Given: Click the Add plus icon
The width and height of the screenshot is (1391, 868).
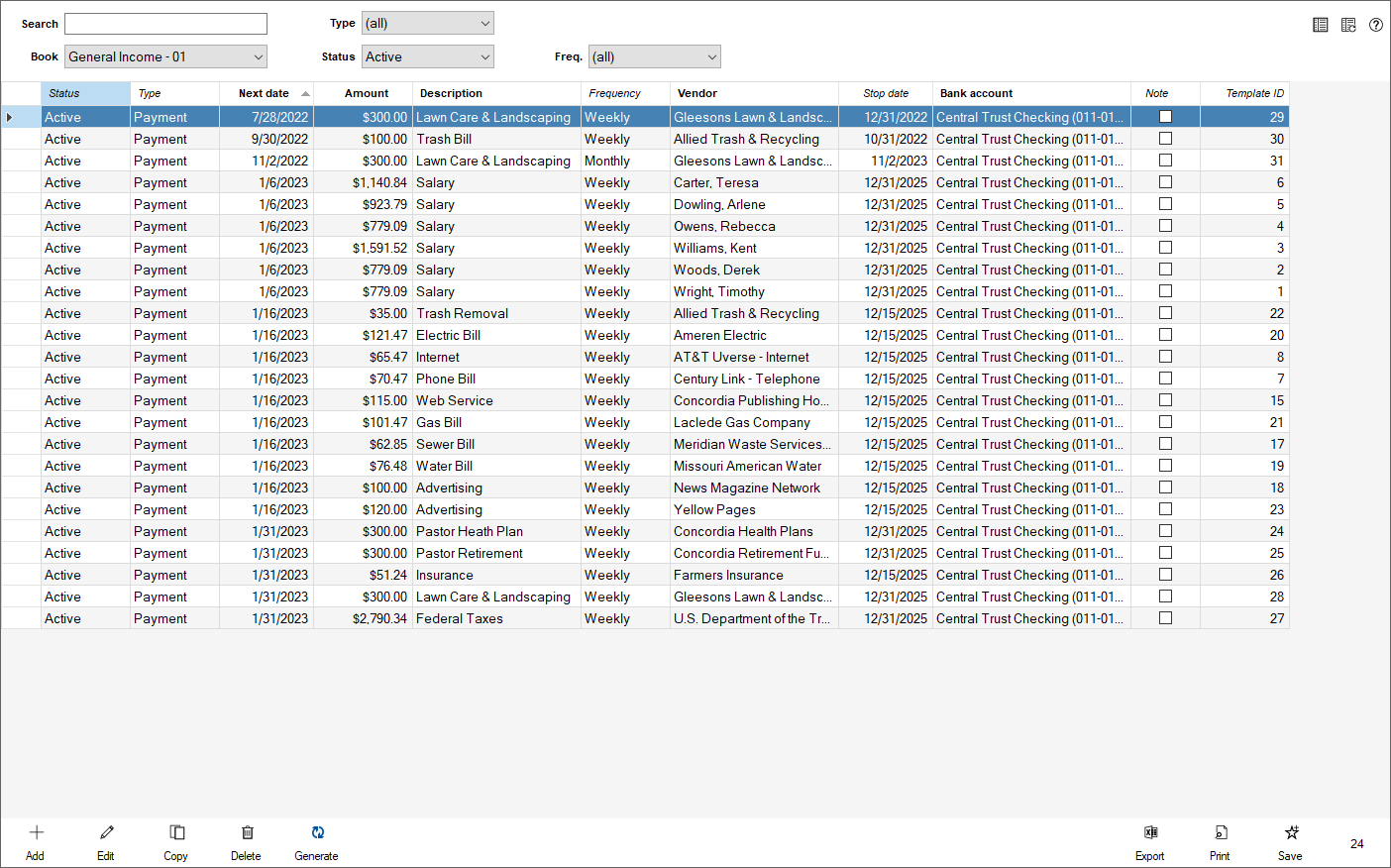Looking at the screenshot, I should click(x=36, y=833).
